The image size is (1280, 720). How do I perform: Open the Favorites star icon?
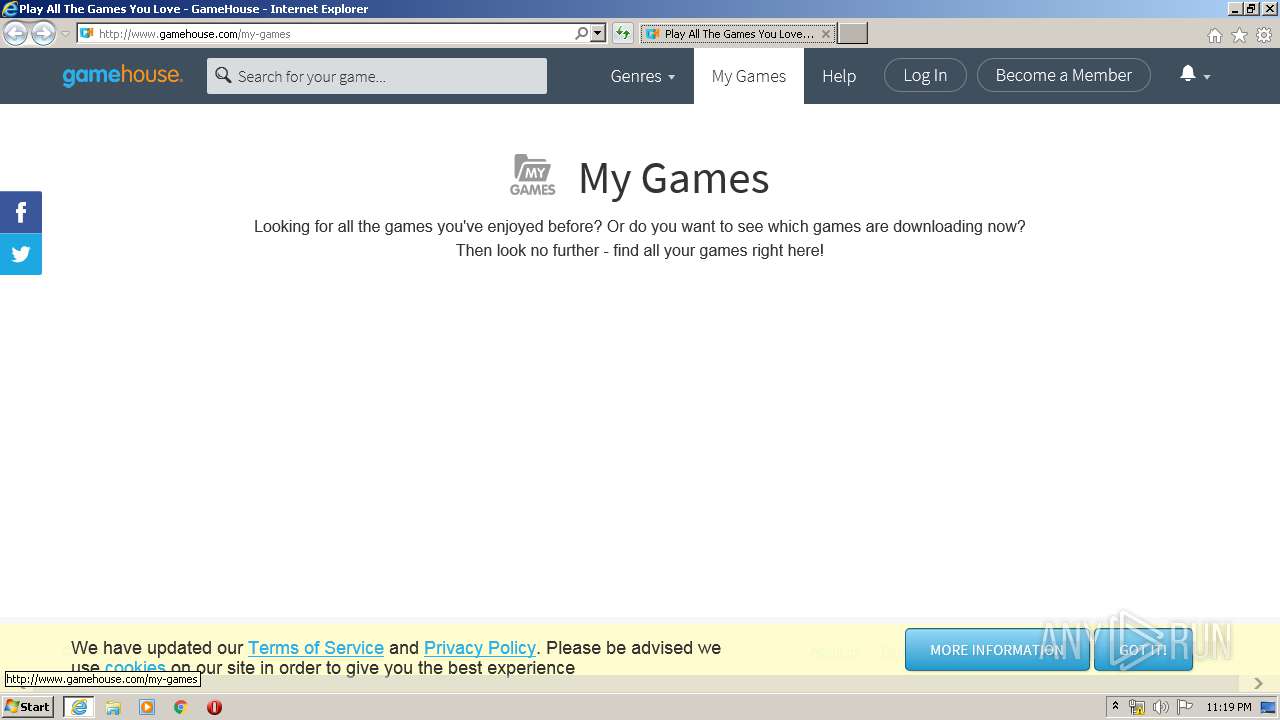point(1239,35)
